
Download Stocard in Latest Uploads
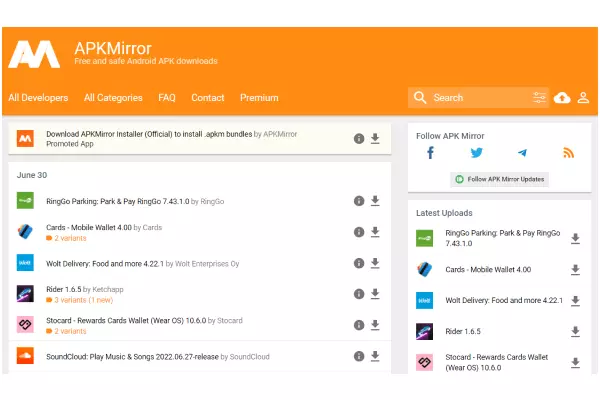[x=575, y=362]
